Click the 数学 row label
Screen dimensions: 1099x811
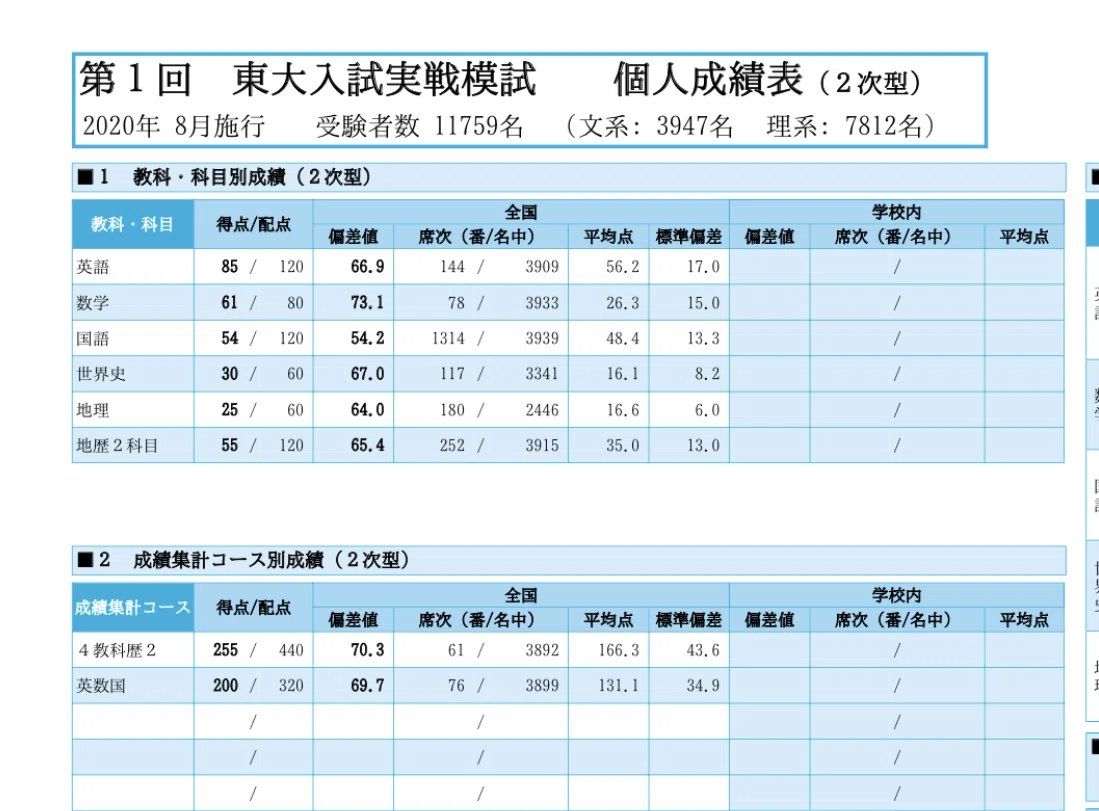coord(93,303)
